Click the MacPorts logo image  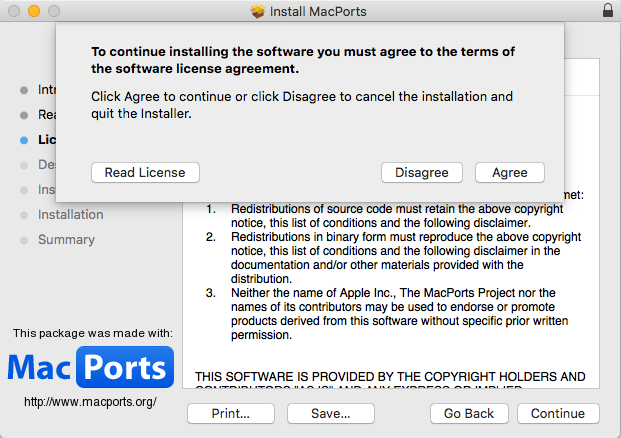point(91,367)
